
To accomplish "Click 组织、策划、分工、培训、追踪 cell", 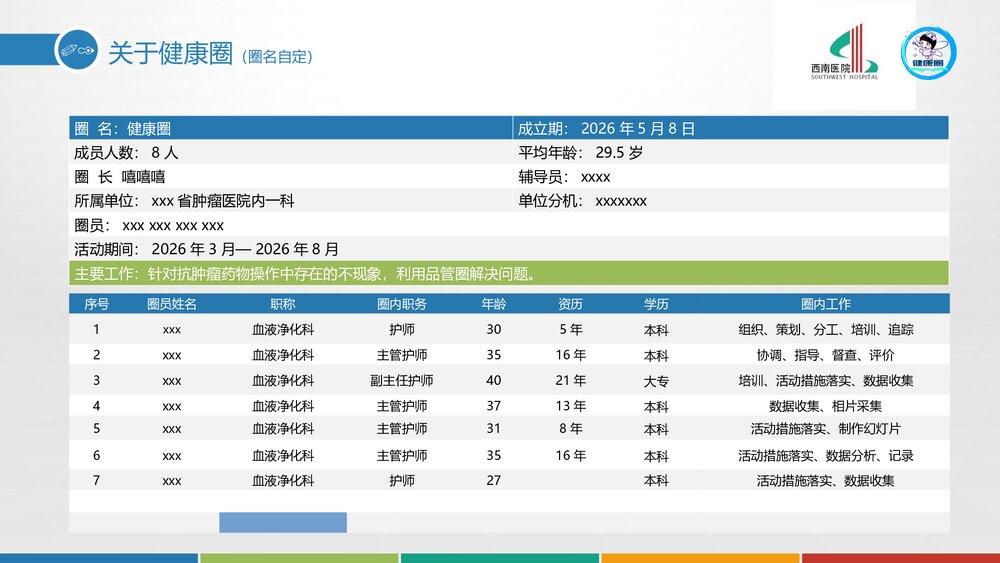I will click(826, 330).
